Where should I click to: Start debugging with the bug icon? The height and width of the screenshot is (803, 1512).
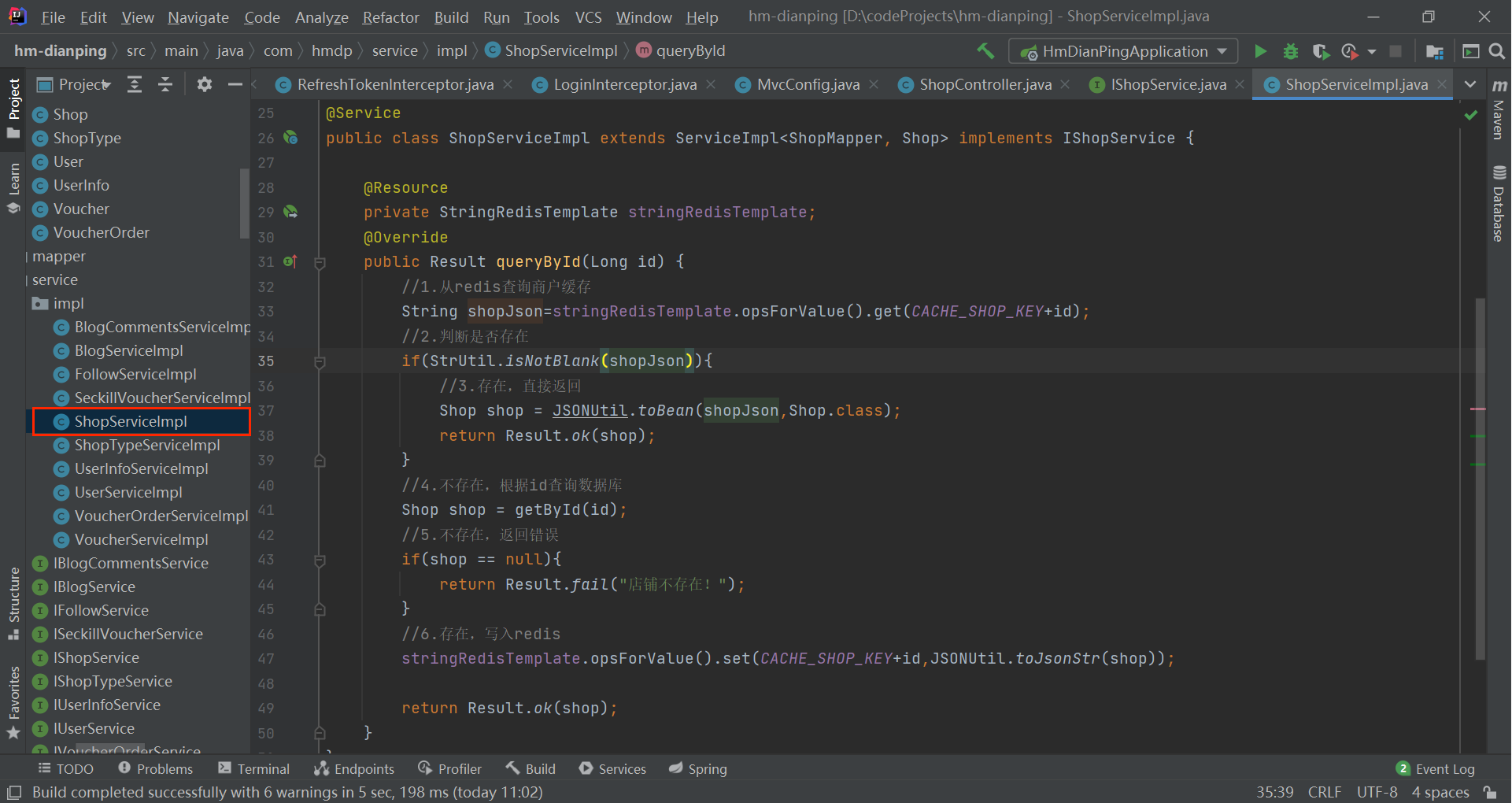click(x=1291, y=51)
